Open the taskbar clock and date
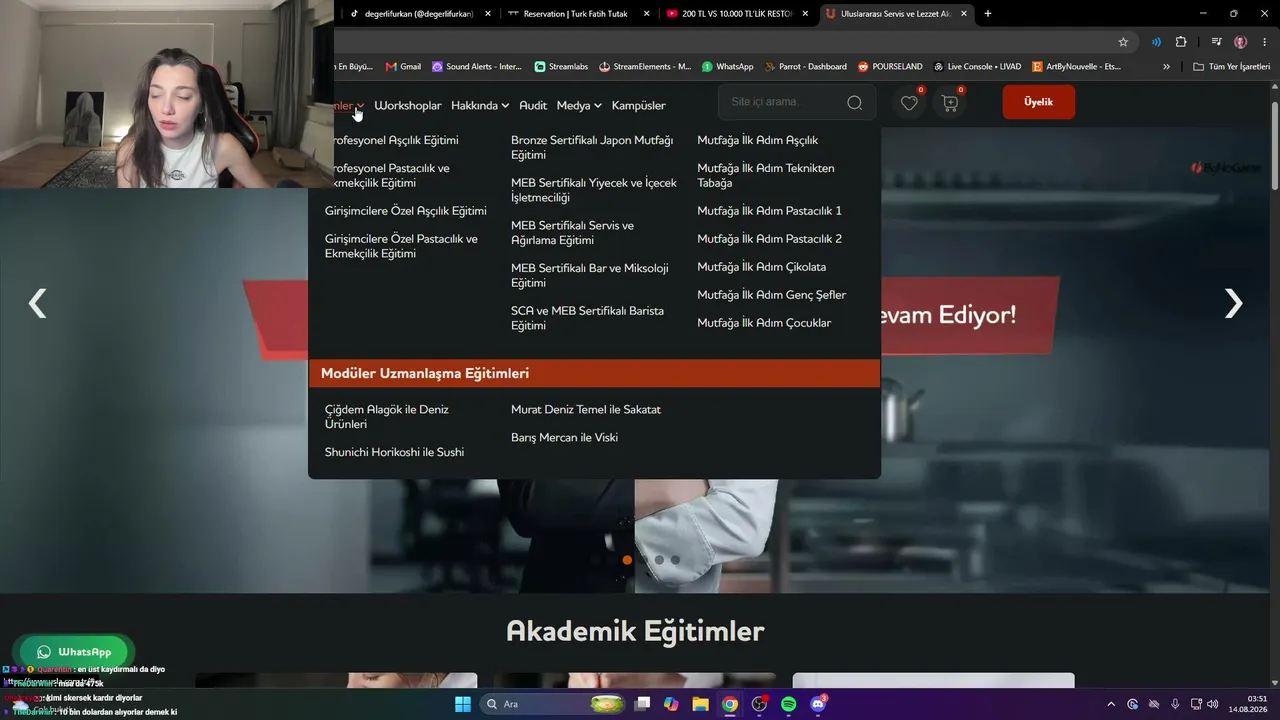Viewport: 1280px width, 720px height. point(1249,704)
